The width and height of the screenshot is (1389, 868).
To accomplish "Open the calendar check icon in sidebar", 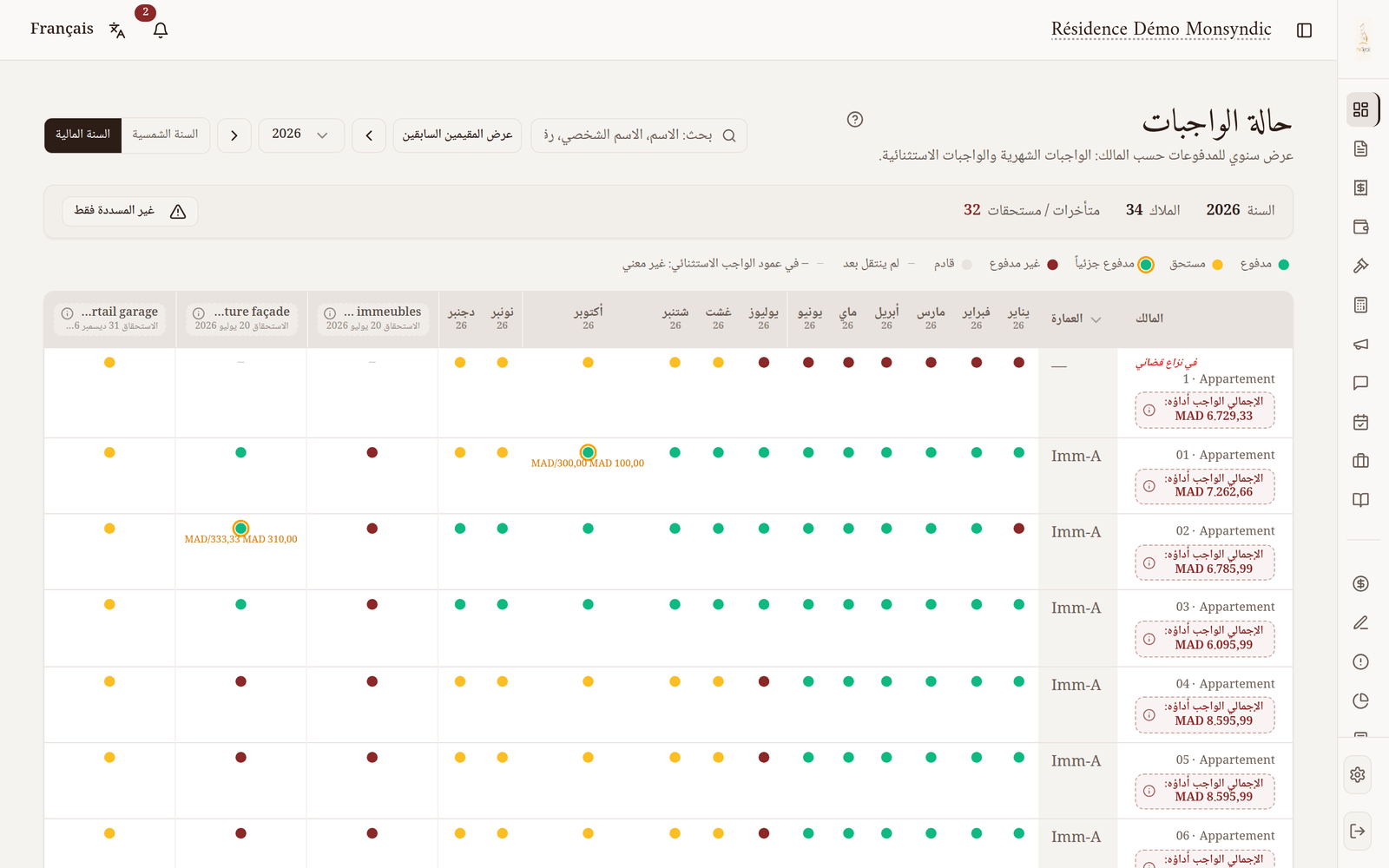I will 1360,422.
